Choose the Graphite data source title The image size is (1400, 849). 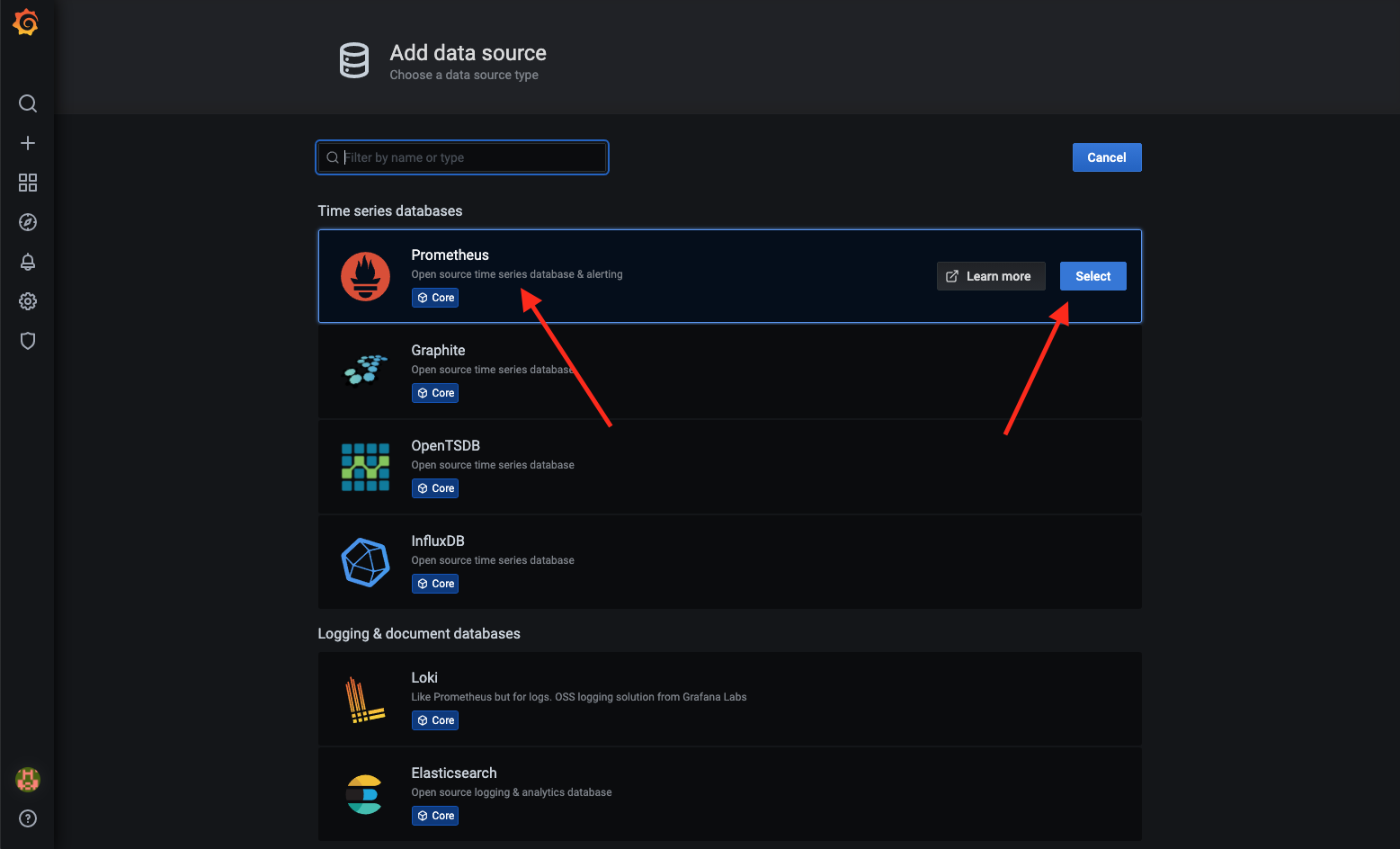438,350
